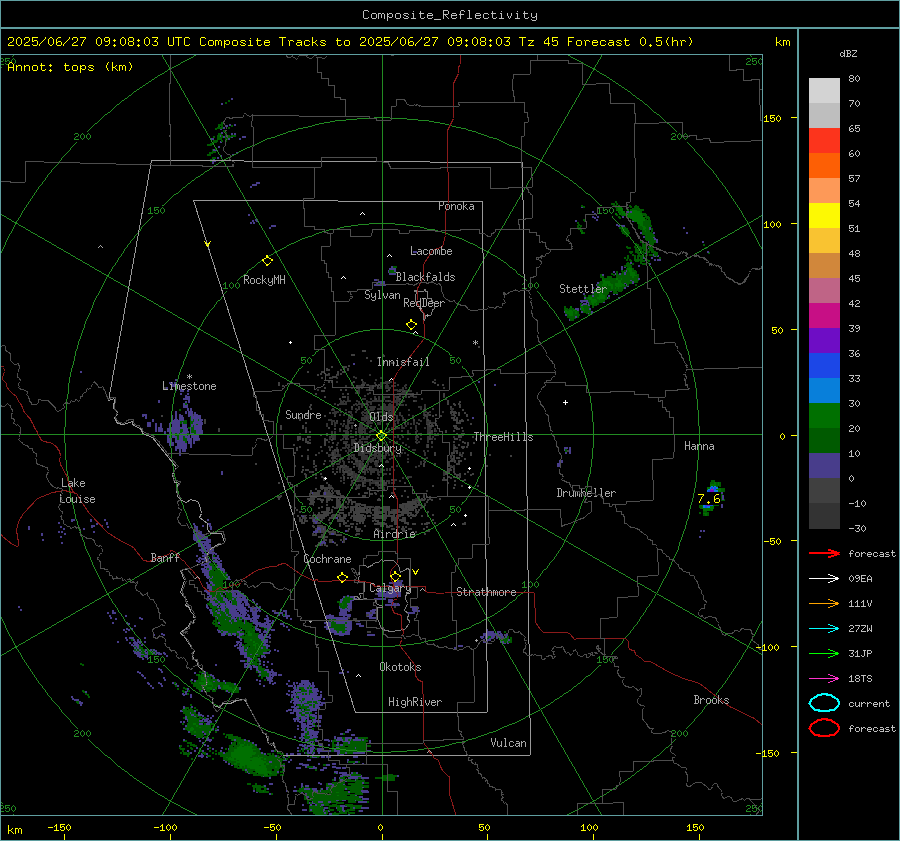The image size is (900, 841).
Task: Click the Innisfail town label
Action: 403,362
